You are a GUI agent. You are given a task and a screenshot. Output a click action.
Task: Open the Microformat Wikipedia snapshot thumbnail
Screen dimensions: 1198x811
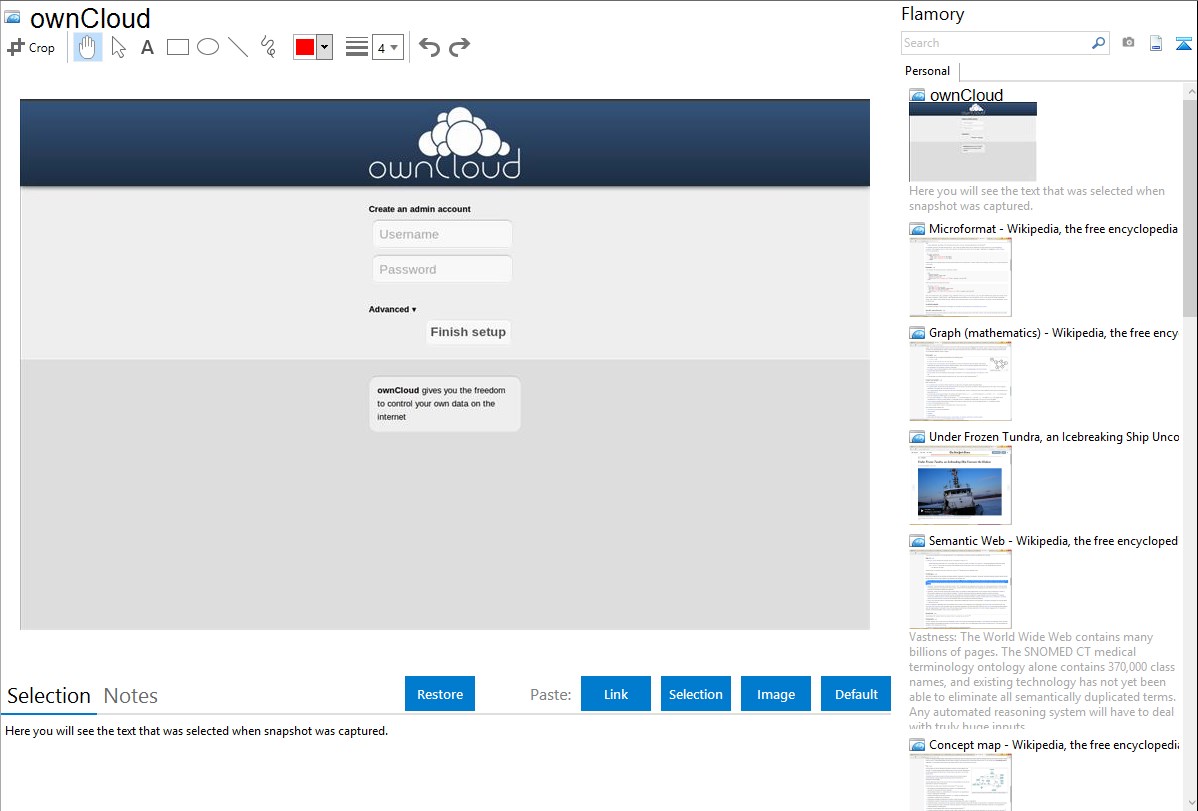(960, 277)
